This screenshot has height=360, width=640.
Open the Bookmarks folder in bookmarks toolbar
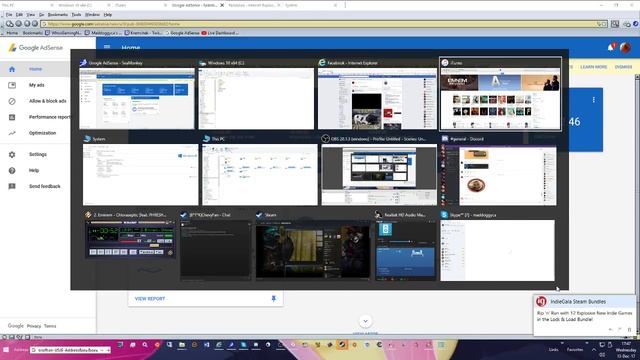(x=32, y=33)
